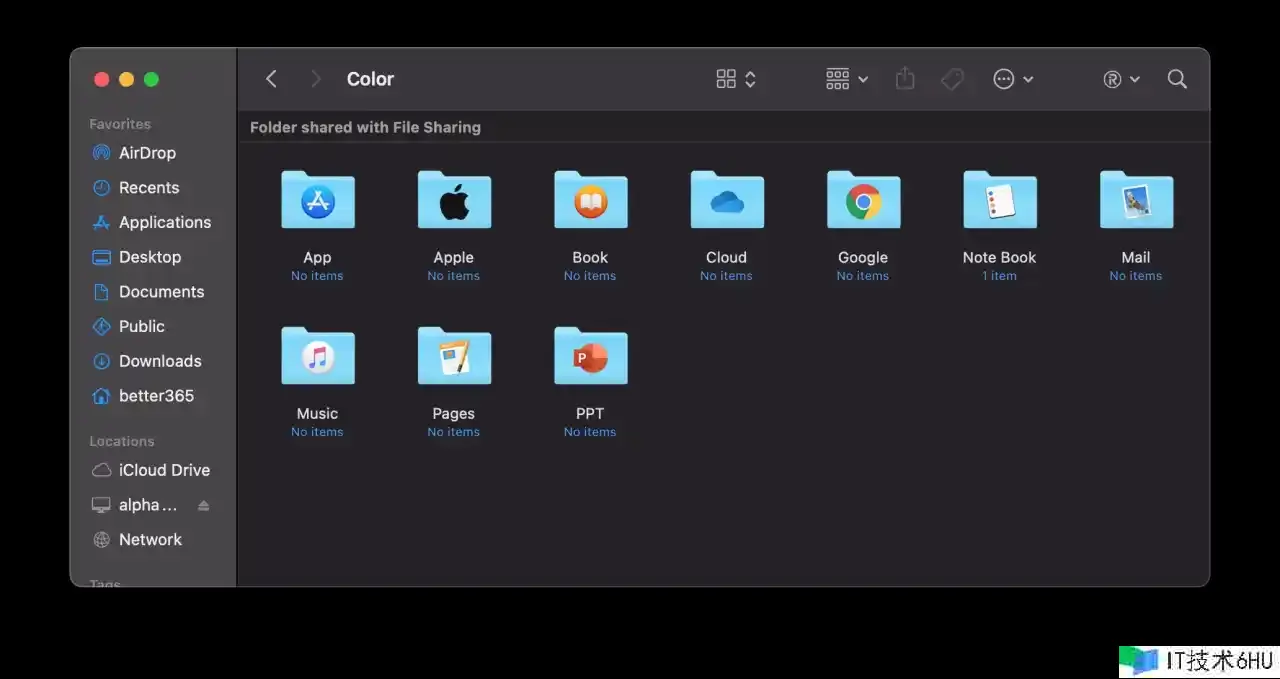The width and height of the screenshot is (1280, 679).
Task: Eject the alpha volume in sidebar
Action: point(204,506)
